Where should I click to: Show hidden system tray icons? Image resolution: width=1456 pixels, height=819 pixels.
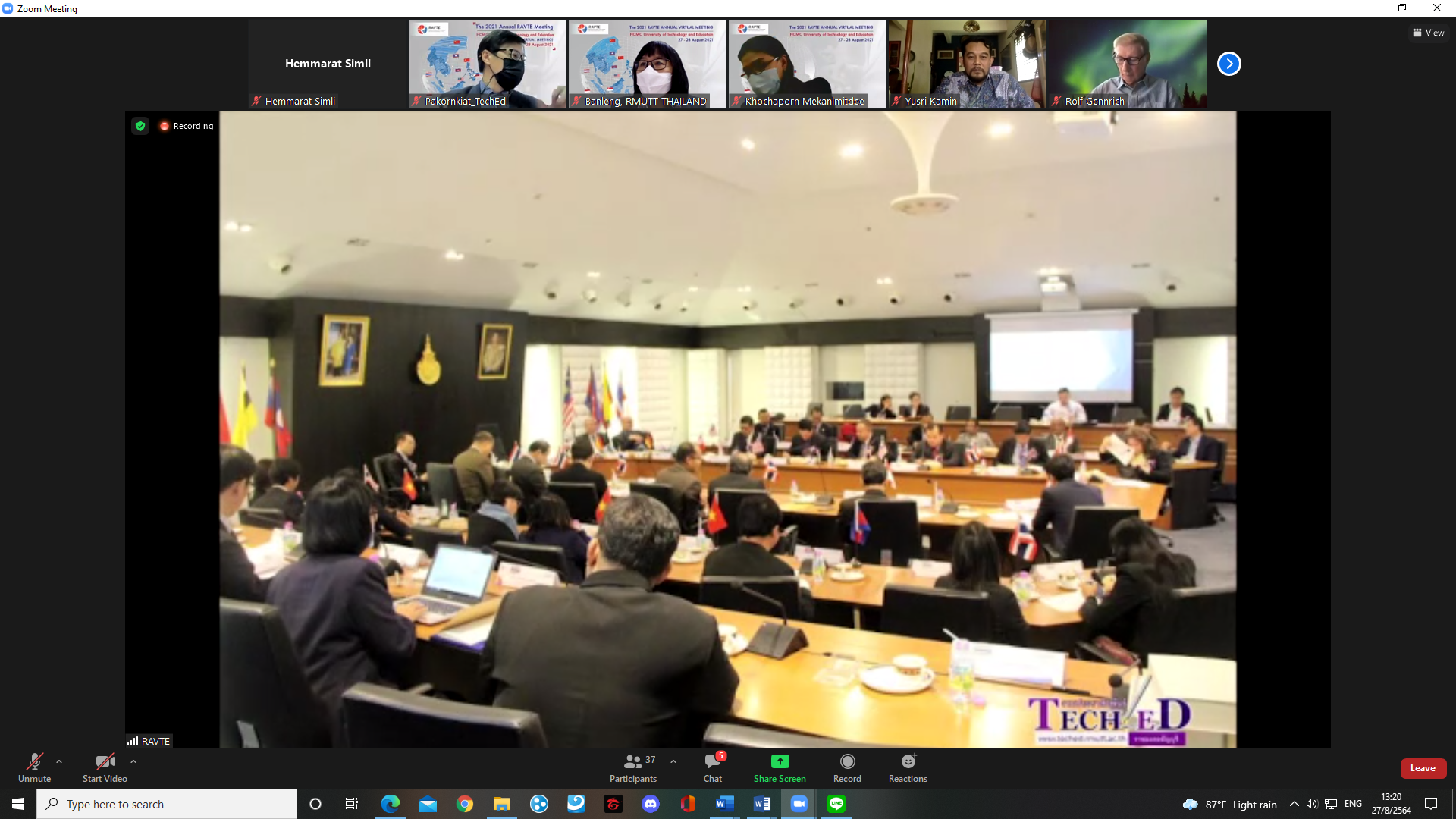pyautogui.click(x=1294, y=804)
